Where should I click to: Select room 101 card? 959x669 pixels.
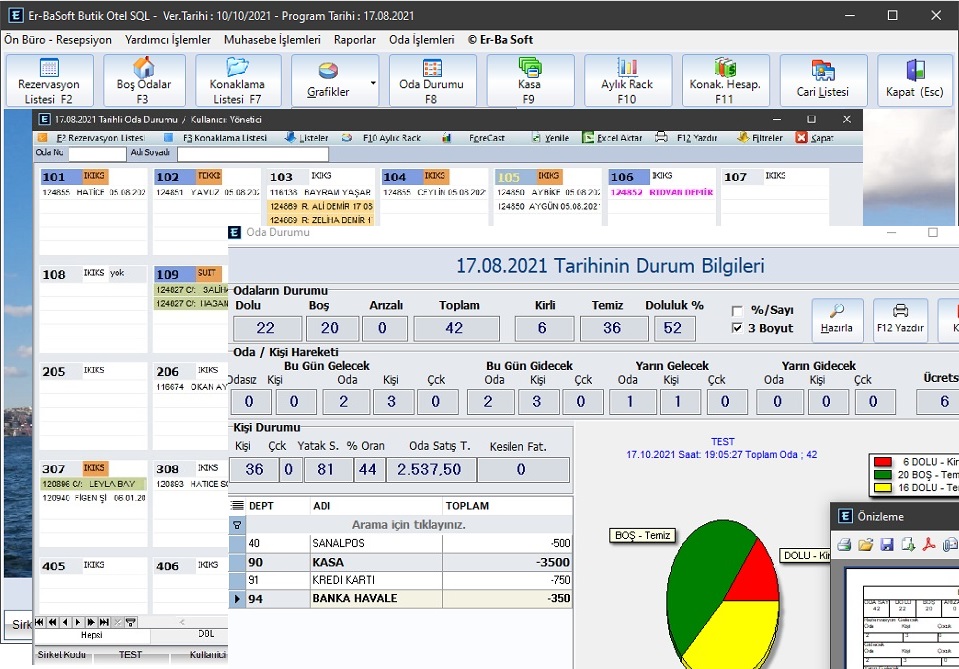point(93,211)
